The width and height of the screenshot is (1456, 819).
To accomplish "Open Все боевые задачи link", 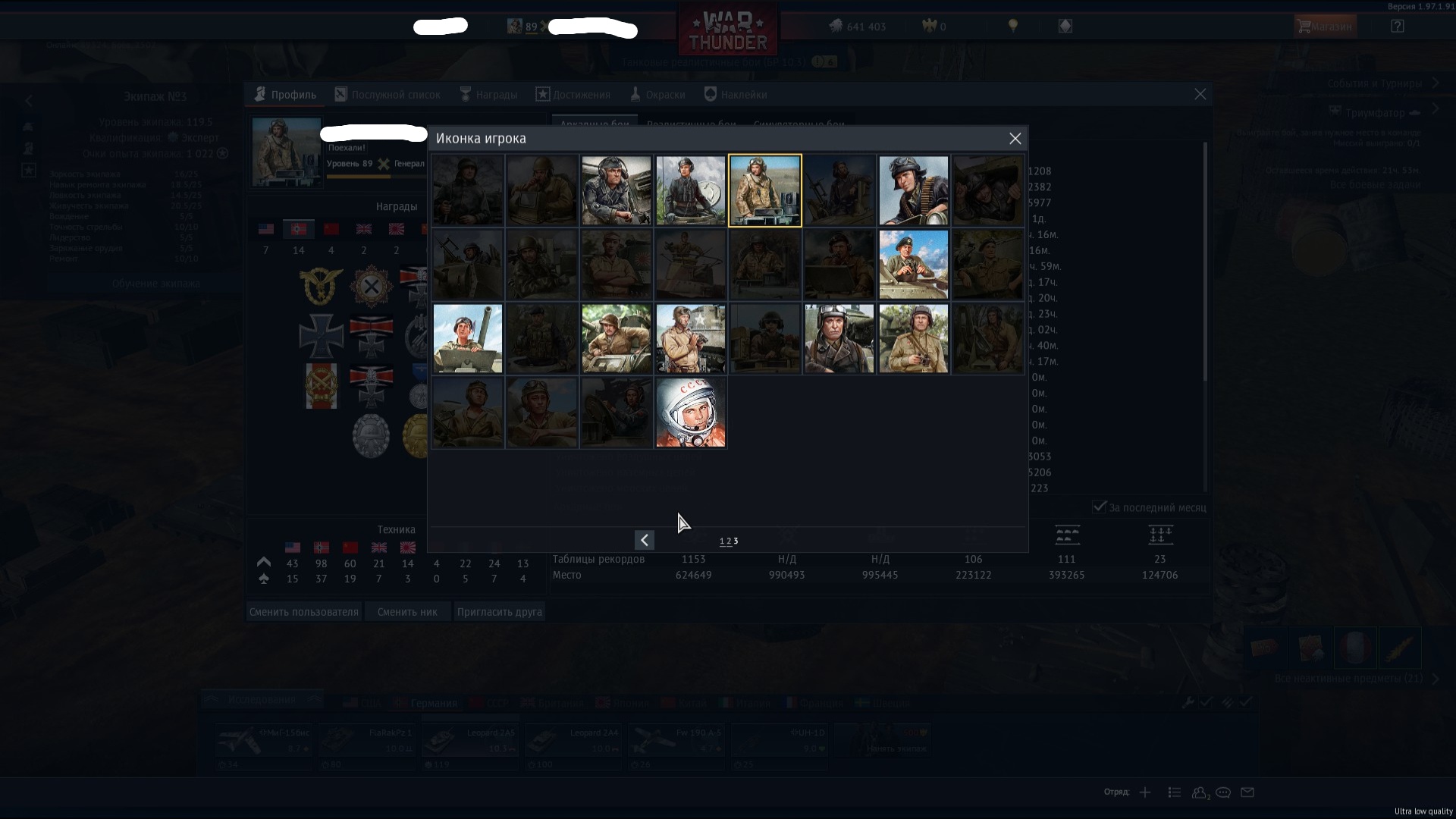I will [1376, 185].
